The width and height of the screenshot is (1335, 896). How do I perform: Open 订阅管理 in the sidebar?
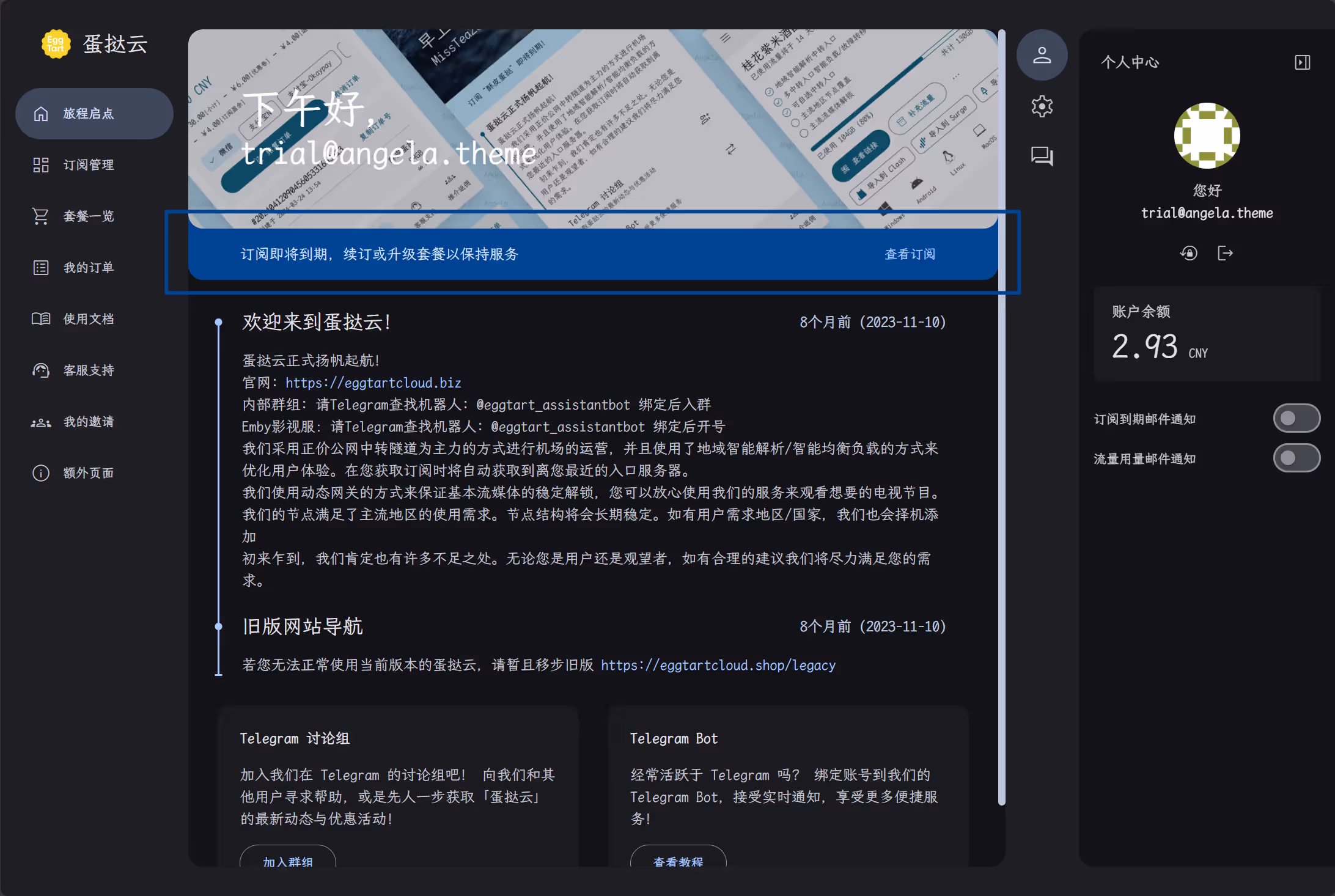coord(89,165)
